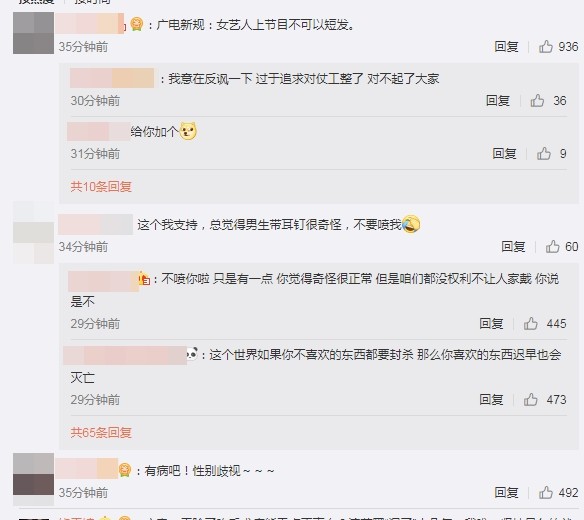Reply to the 这个我支持 comment
This screenshot has height=520, width=584.
click(513, 247)
